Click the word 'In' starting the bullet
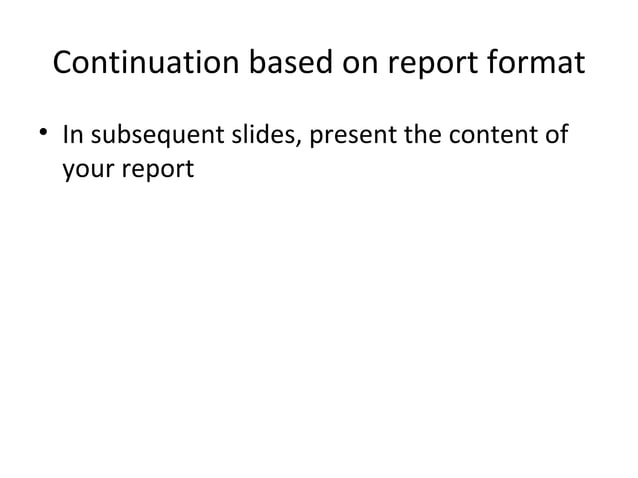This screenshot has height=478, width=638. pos(73,135)
